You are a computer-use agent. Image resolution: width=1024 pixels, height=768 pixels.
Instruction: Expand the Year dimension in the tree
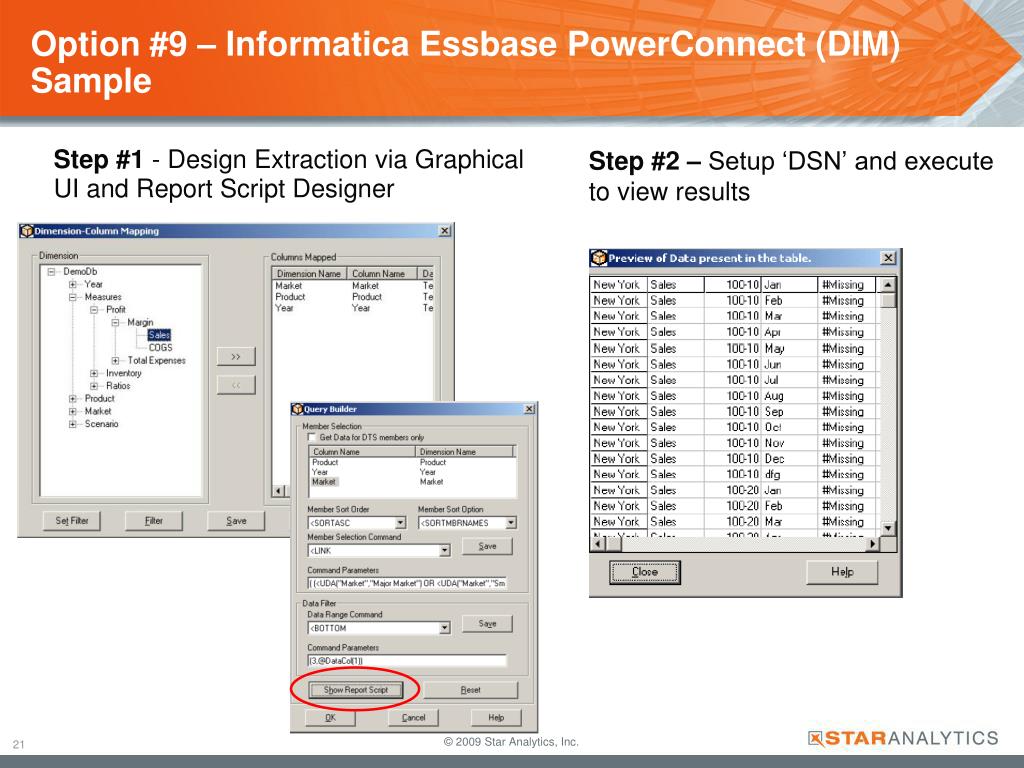72,285
